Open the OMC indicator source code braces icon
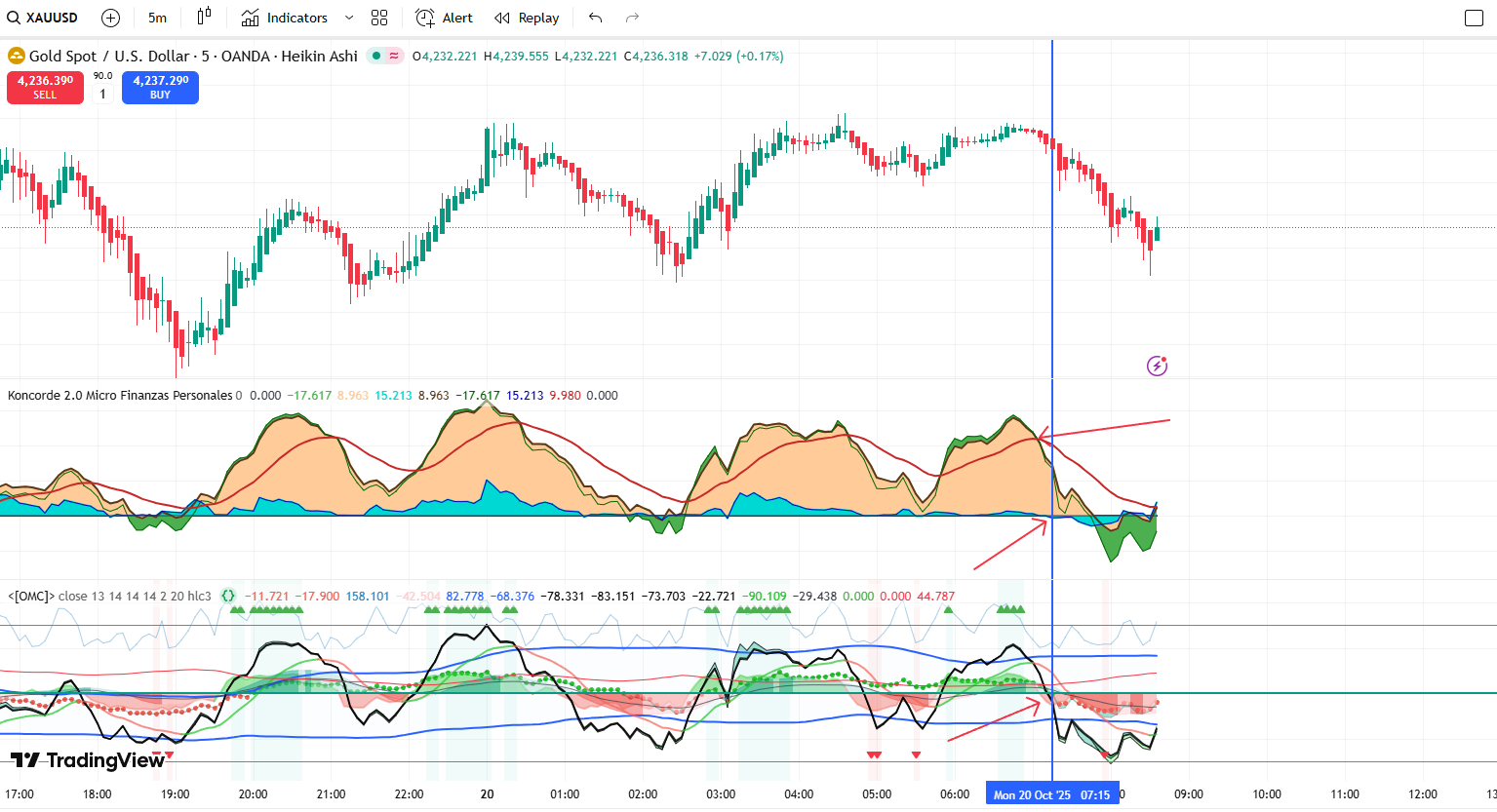This screenshot has width=1497, height=812. click(227, 596)
